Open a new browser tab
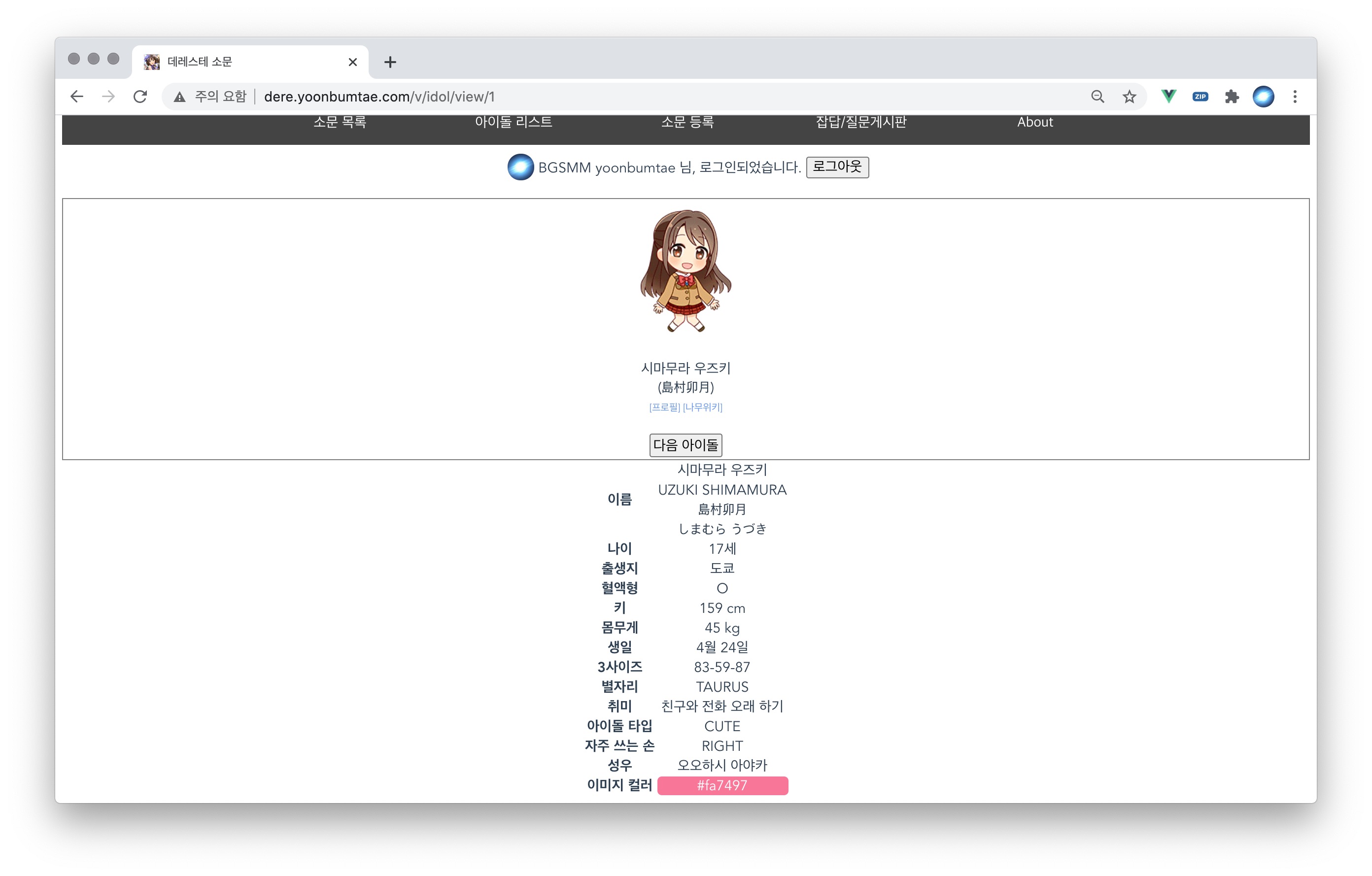 (x=390, y=62)
